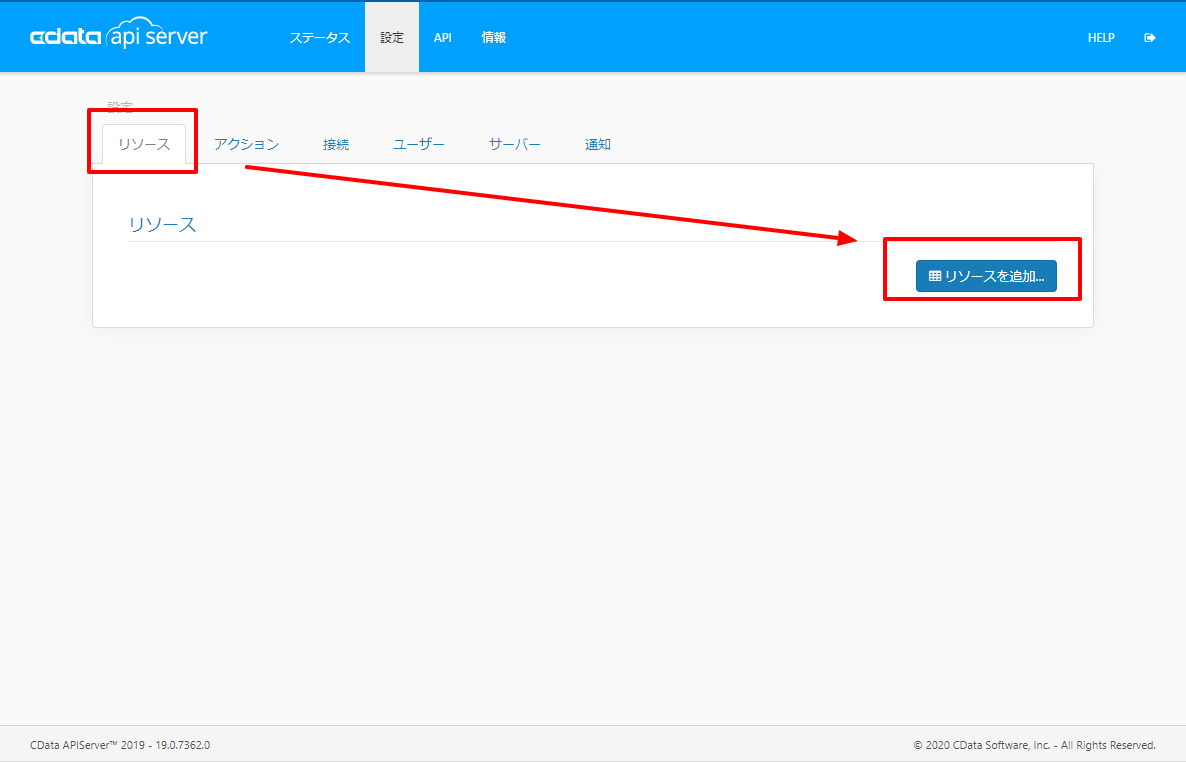Click the 2020 CData Software copyright text
Viewport: 1186px width, 762px height.
(x=1035, y=745)
